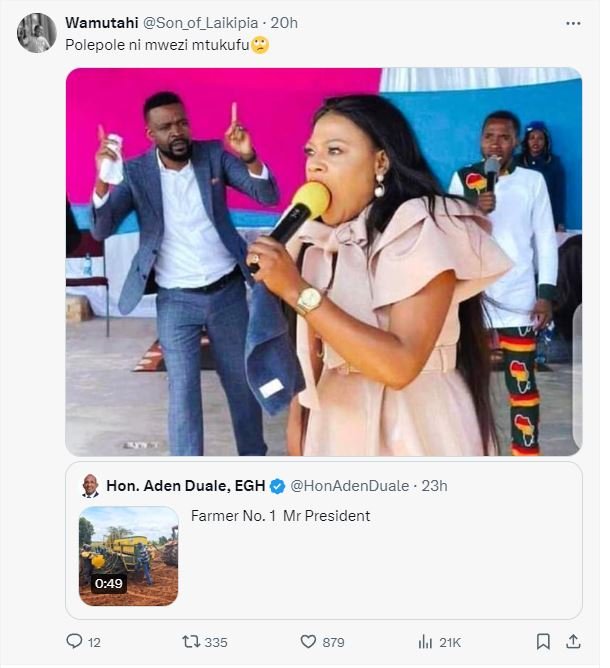Viewport: 610px width, 668px height.
Task: Repost this tweet via retweet icon
Action: [187, 641]
